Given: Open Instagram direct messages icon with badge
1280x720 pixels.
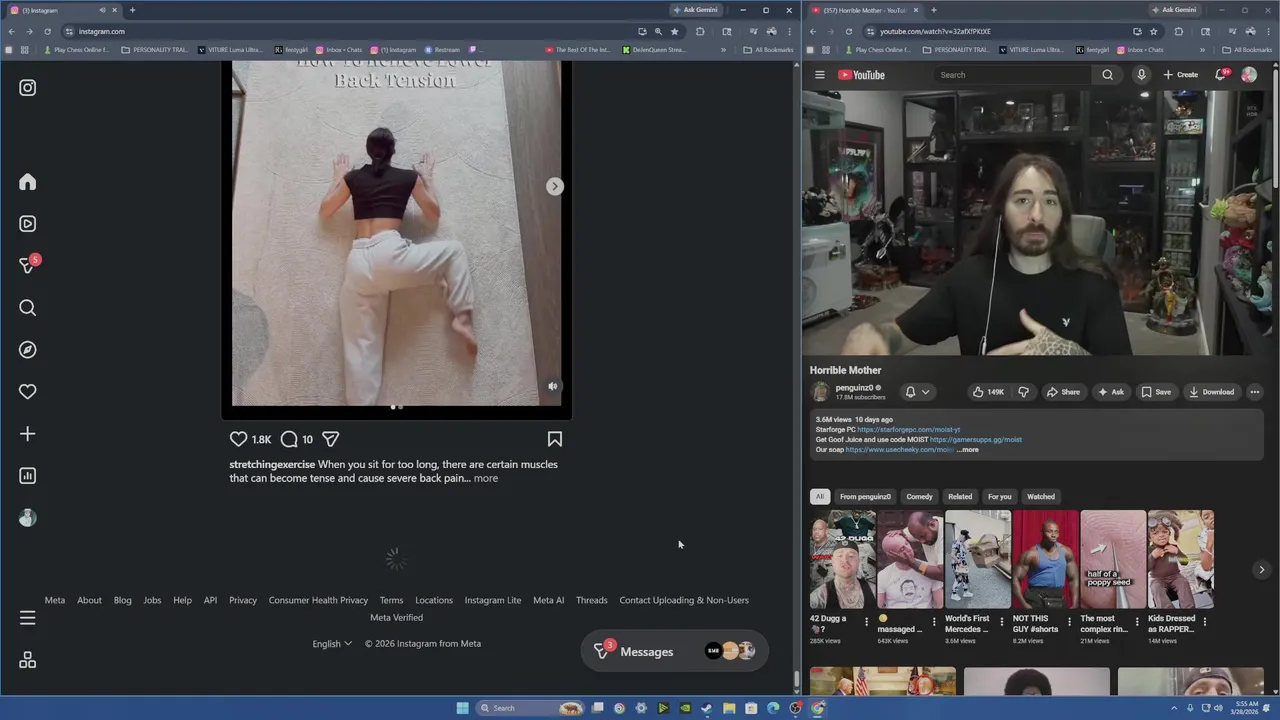Looking at the screenshot, I should point(27,265).
